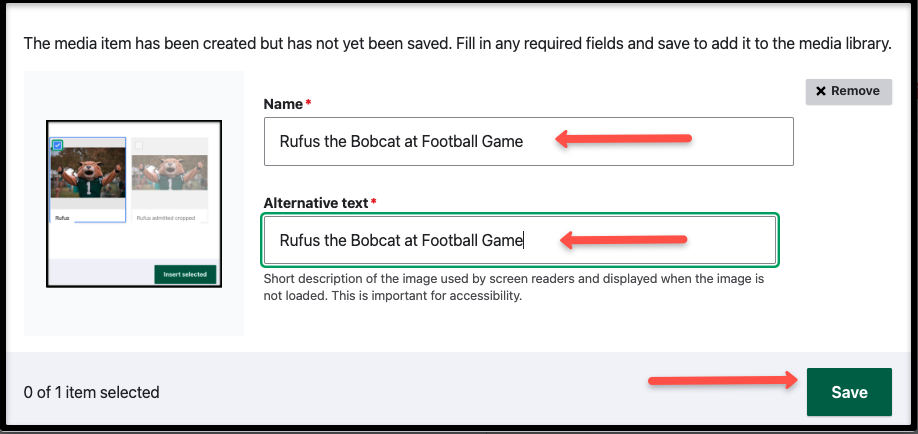Click the red arrow beside Name field
This screenshot has height=434, width=918.
click(624, 139)
